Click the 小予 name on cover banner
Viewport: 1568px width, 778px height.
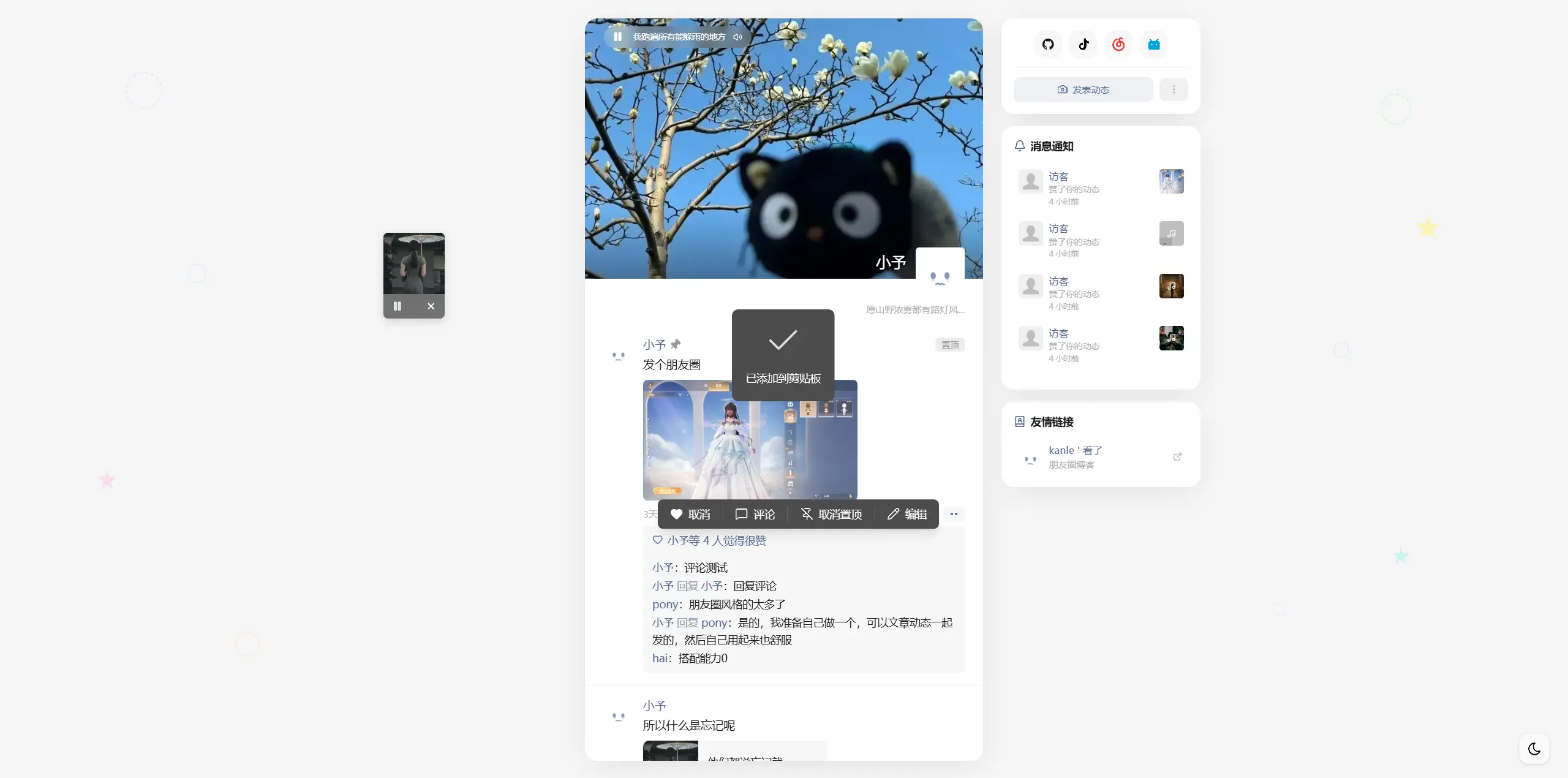click(x=891, y=263)
